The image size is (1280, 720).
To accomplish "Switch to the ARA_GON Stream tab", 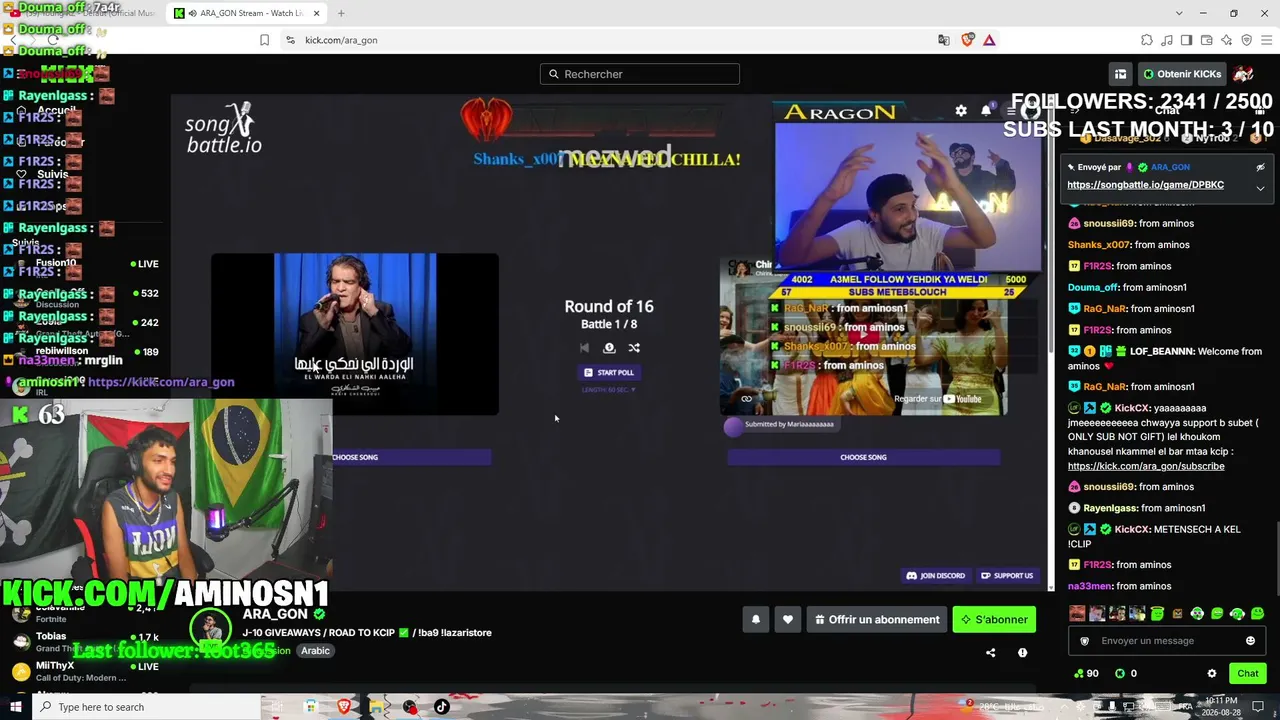I will click(x=246, y=13).
